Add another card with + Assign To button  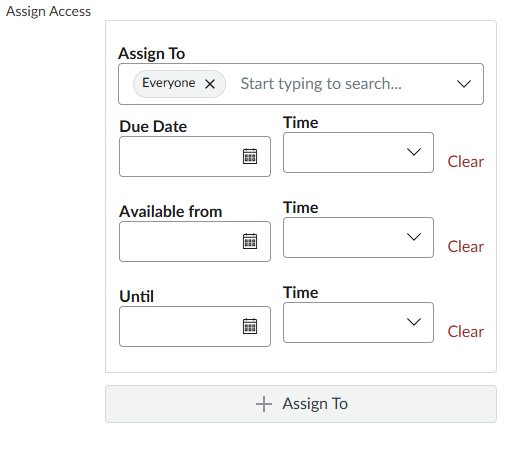click(x=301, y=404)
